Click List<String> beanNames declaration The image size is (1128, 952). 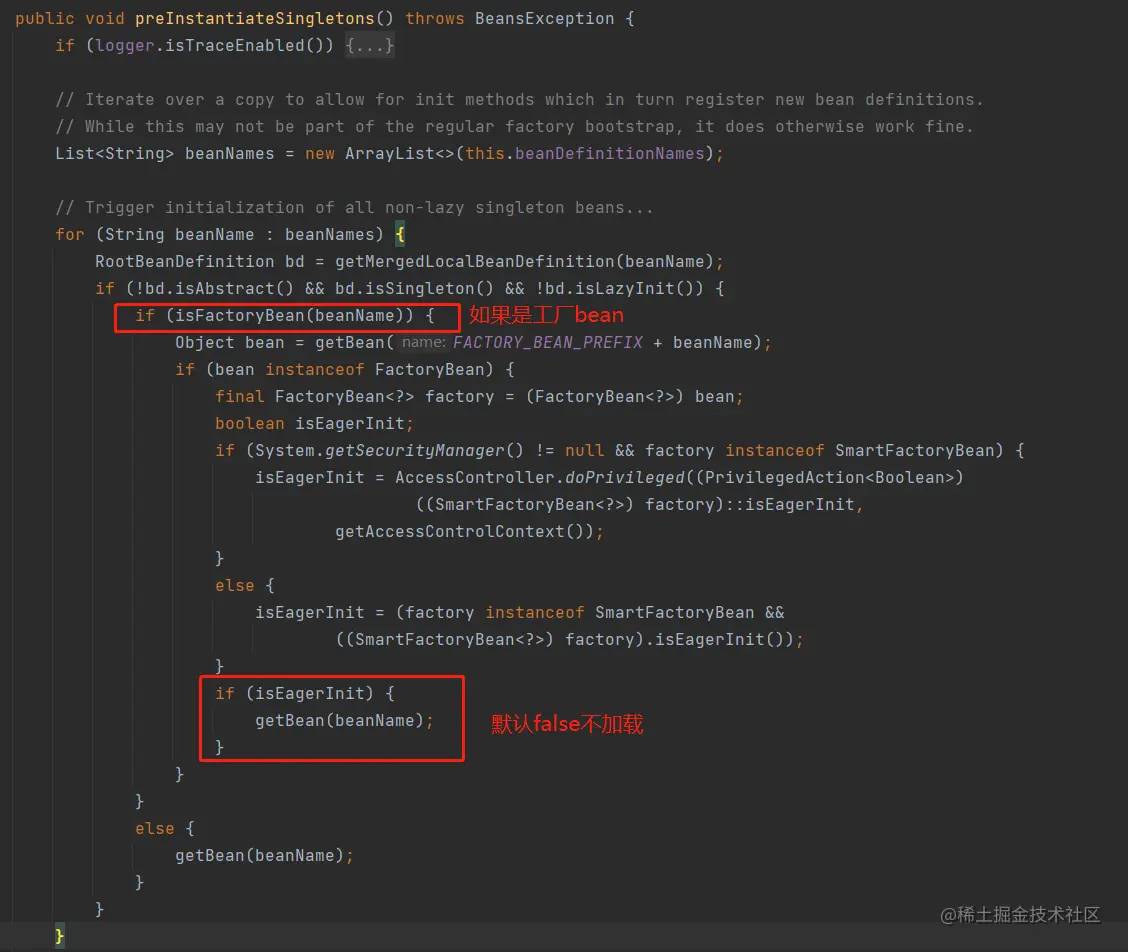point(164,153)
